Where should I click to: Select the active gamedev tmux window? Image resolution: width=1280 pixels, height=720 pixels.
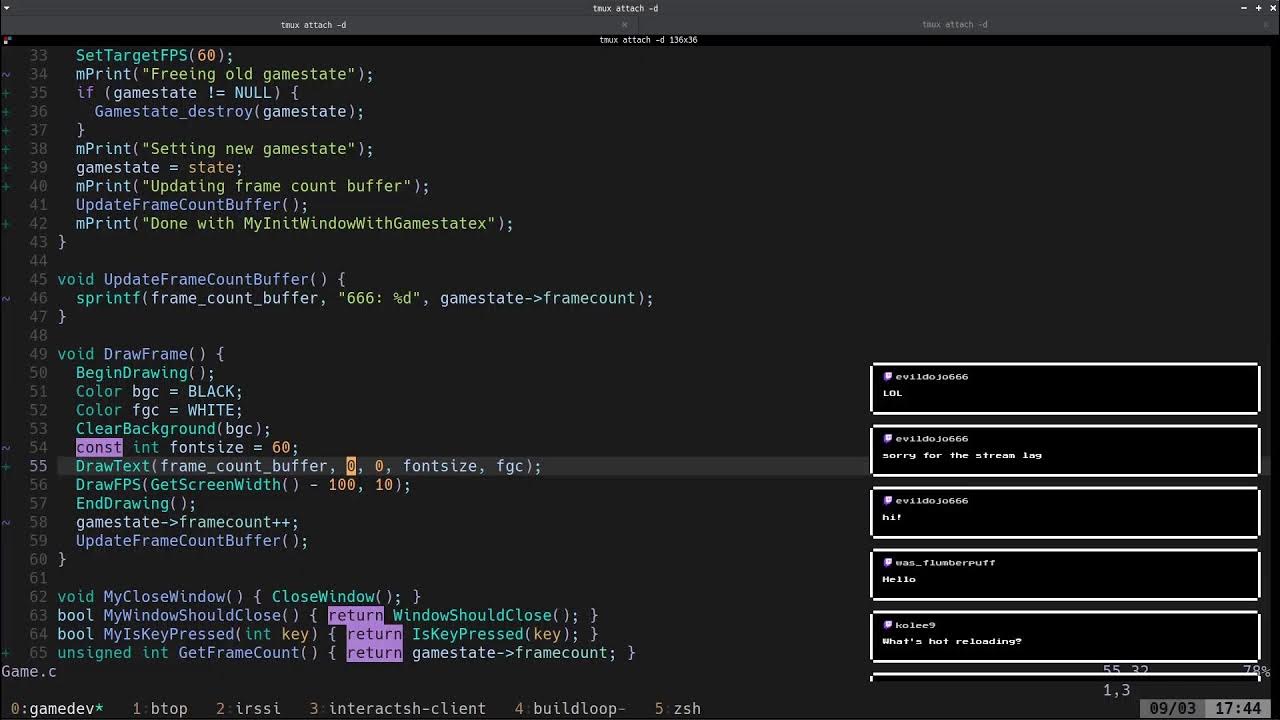tap(55, 708)
